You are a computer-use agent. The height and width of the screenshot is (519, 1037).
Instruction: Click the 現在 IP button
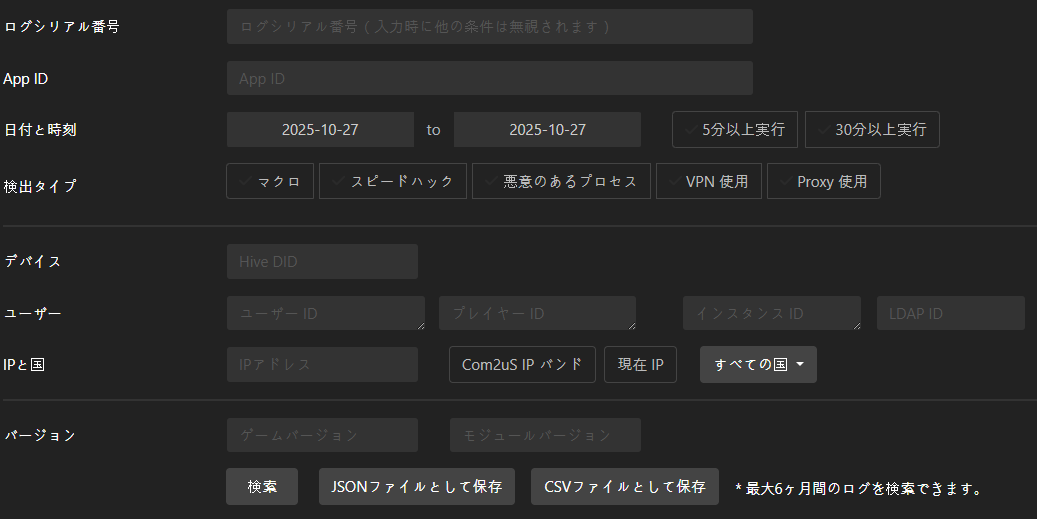point(640,365)
